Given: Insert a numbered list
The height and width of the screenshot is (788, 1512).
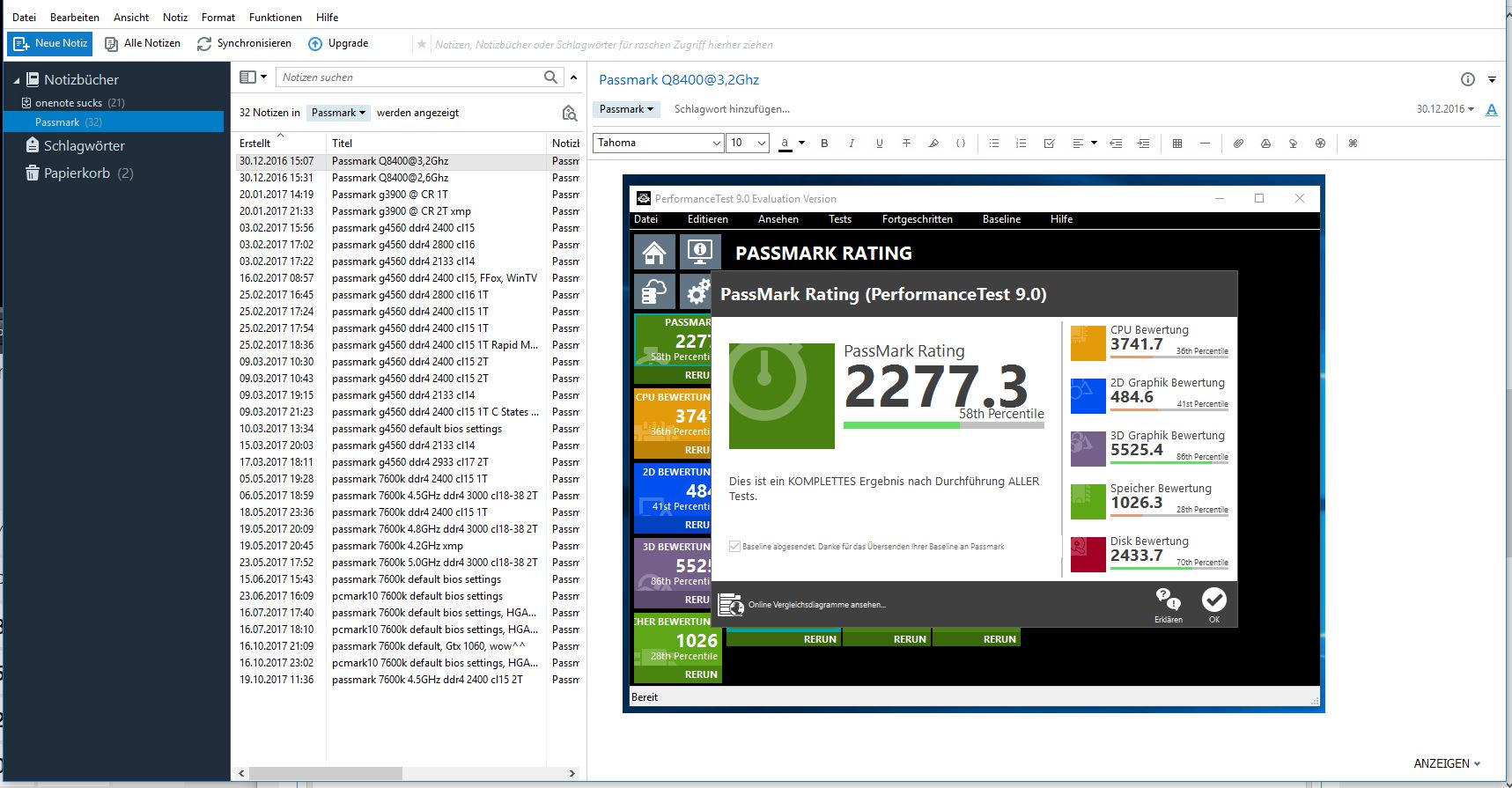Looking at the screenshot, I should point(1022,144).
